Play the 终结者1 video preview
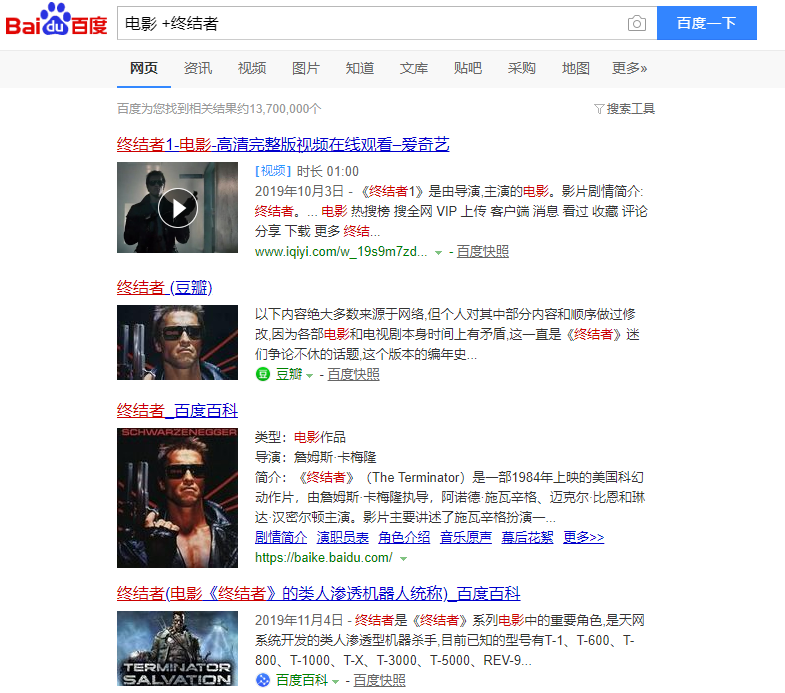Image resolution: width=785 pixels, height=693 pixels. [x=178, y=208]
